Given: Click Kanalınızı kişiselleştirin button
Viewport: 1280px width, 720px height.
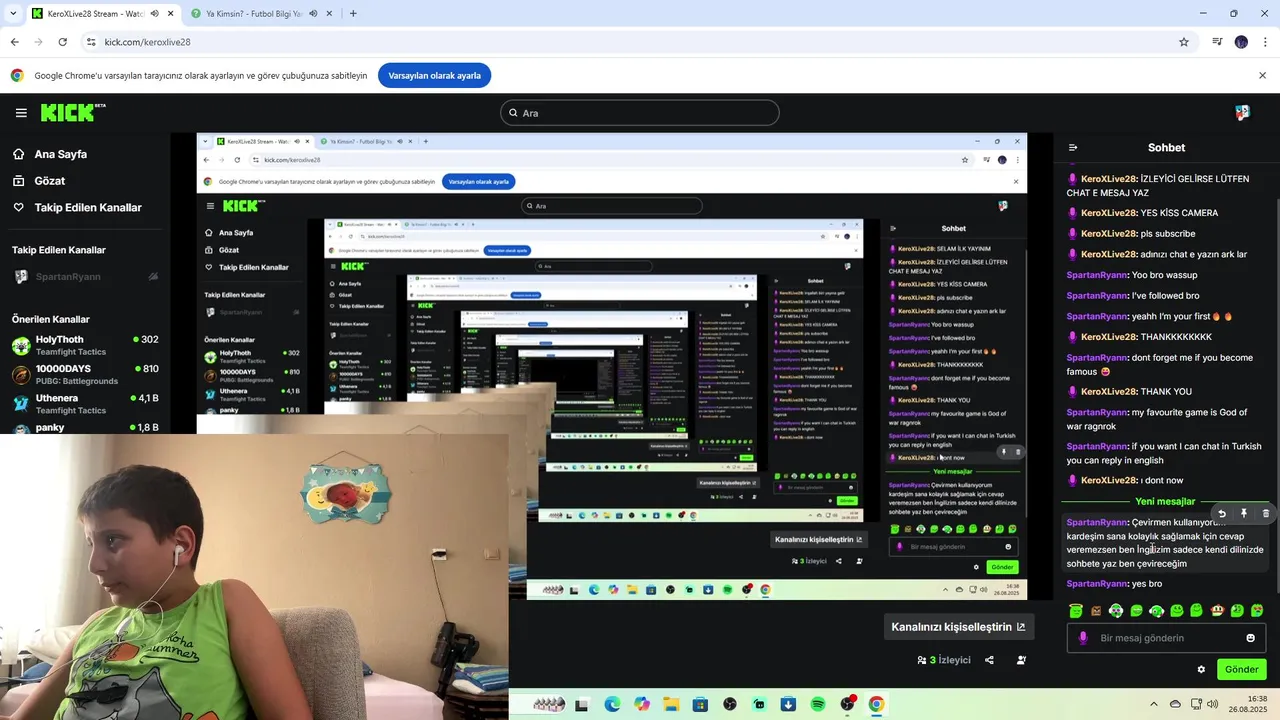Looking at the screenshot, I should [x=958, y=627].
